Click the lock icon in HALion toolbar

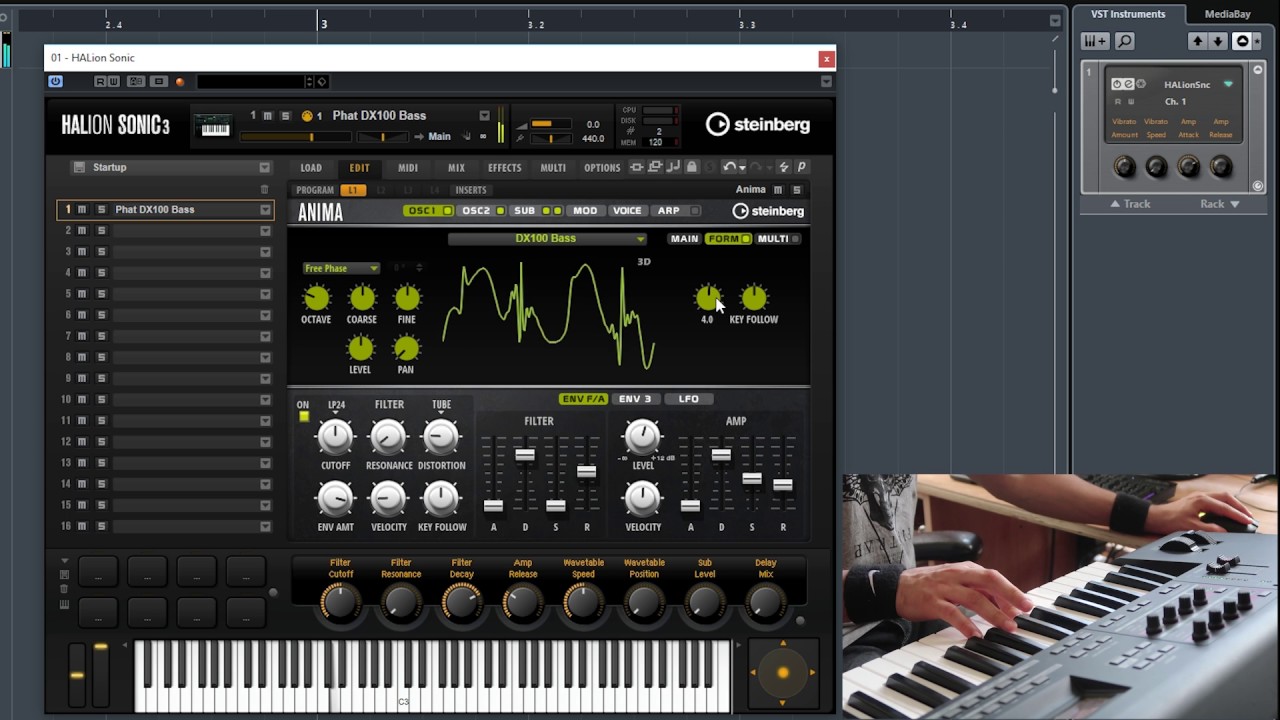[x=692, y=167]
